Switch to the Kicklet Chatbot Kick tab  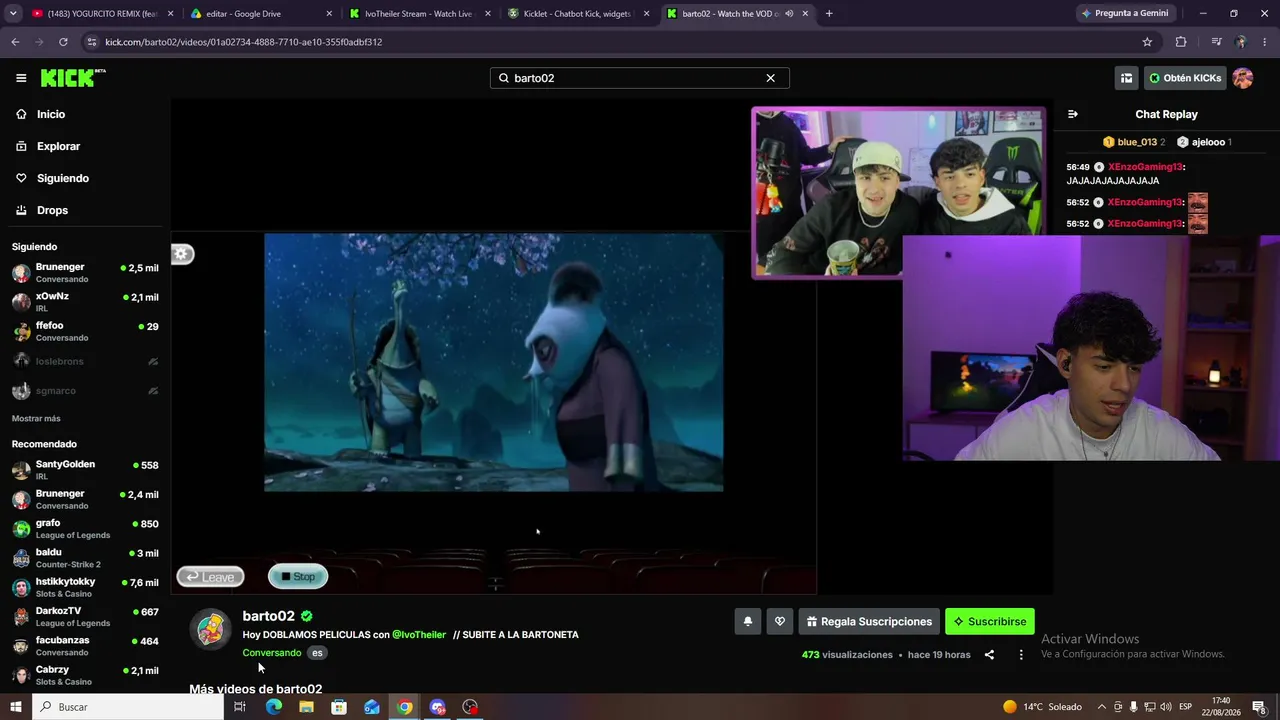pyautogui.click(x=578, y=14)
